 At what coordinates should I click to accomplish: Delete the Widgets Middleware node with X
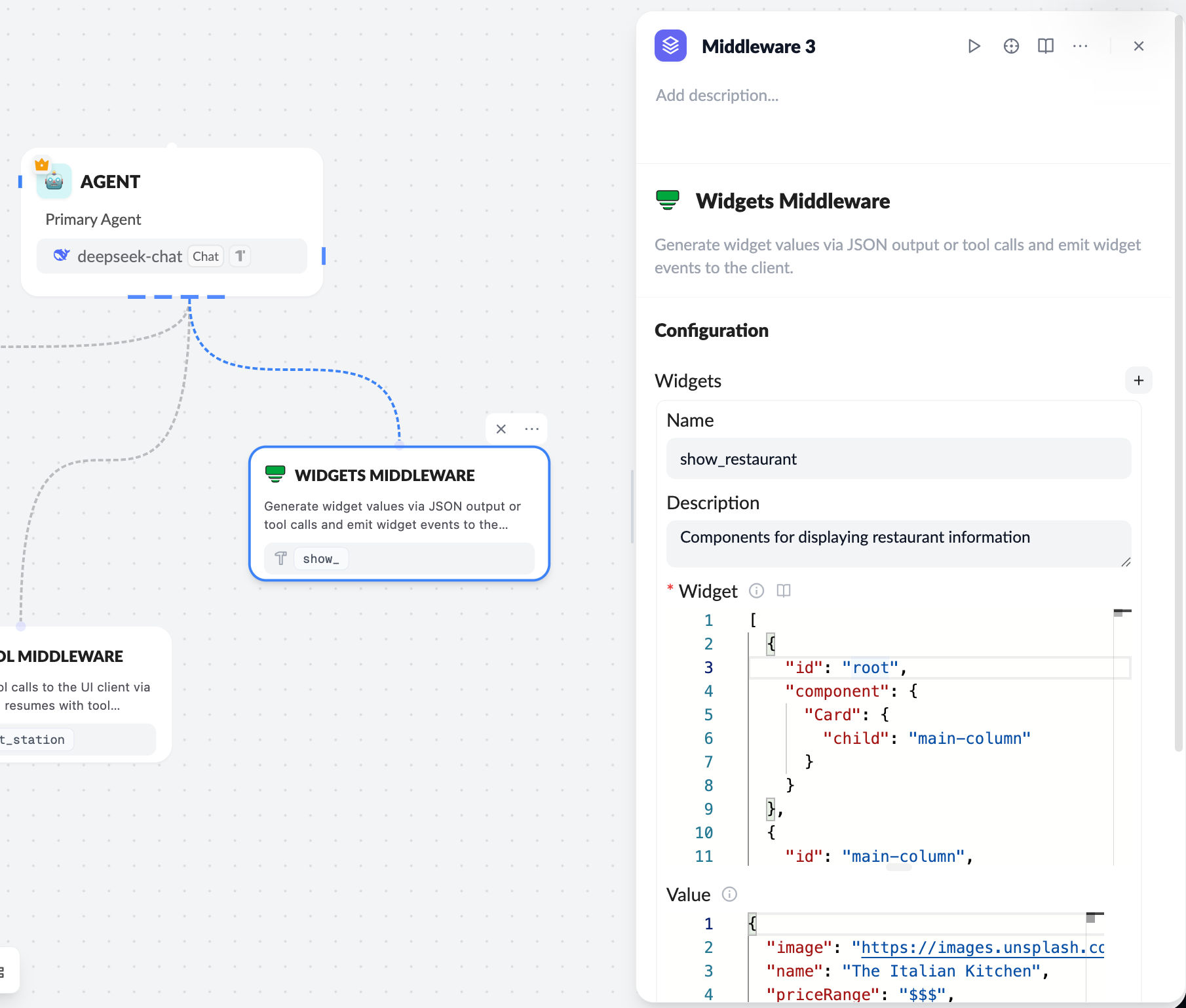(501, 429)
